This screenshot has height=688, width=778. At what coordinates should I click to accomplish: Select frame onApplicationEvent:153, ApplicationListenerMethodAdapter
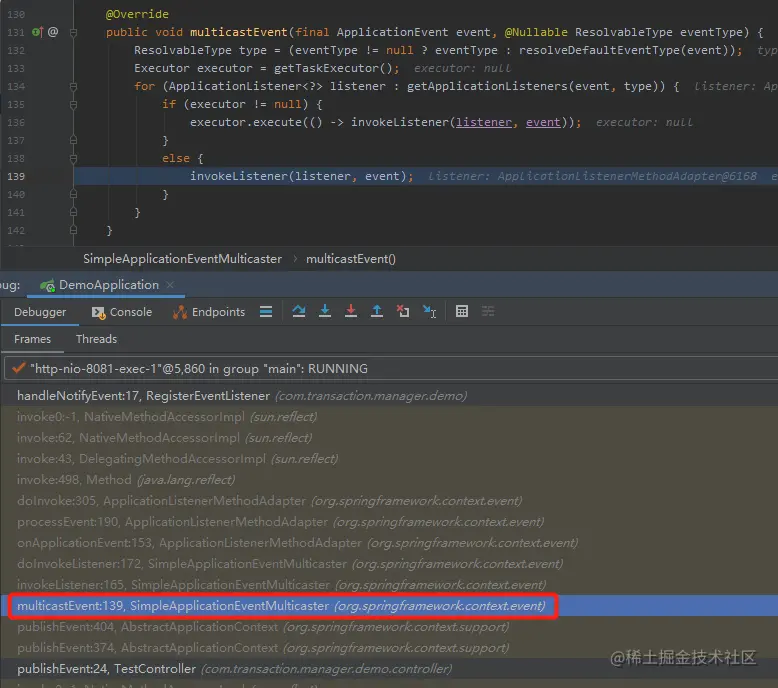tap(389, 543)
